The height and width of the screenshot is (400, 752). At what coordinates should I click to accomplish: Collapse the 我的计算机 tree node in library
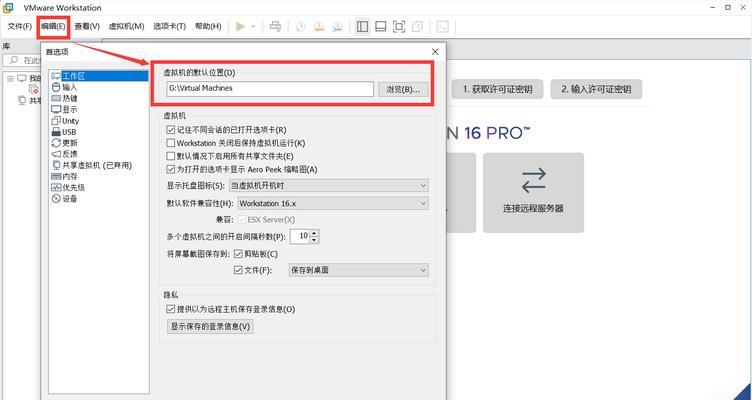click(x=10, y=78)
